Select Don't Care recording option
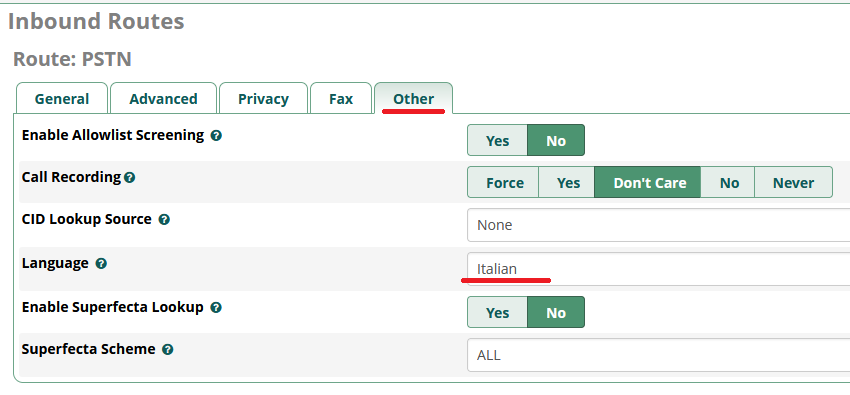 tap(648, 183)
